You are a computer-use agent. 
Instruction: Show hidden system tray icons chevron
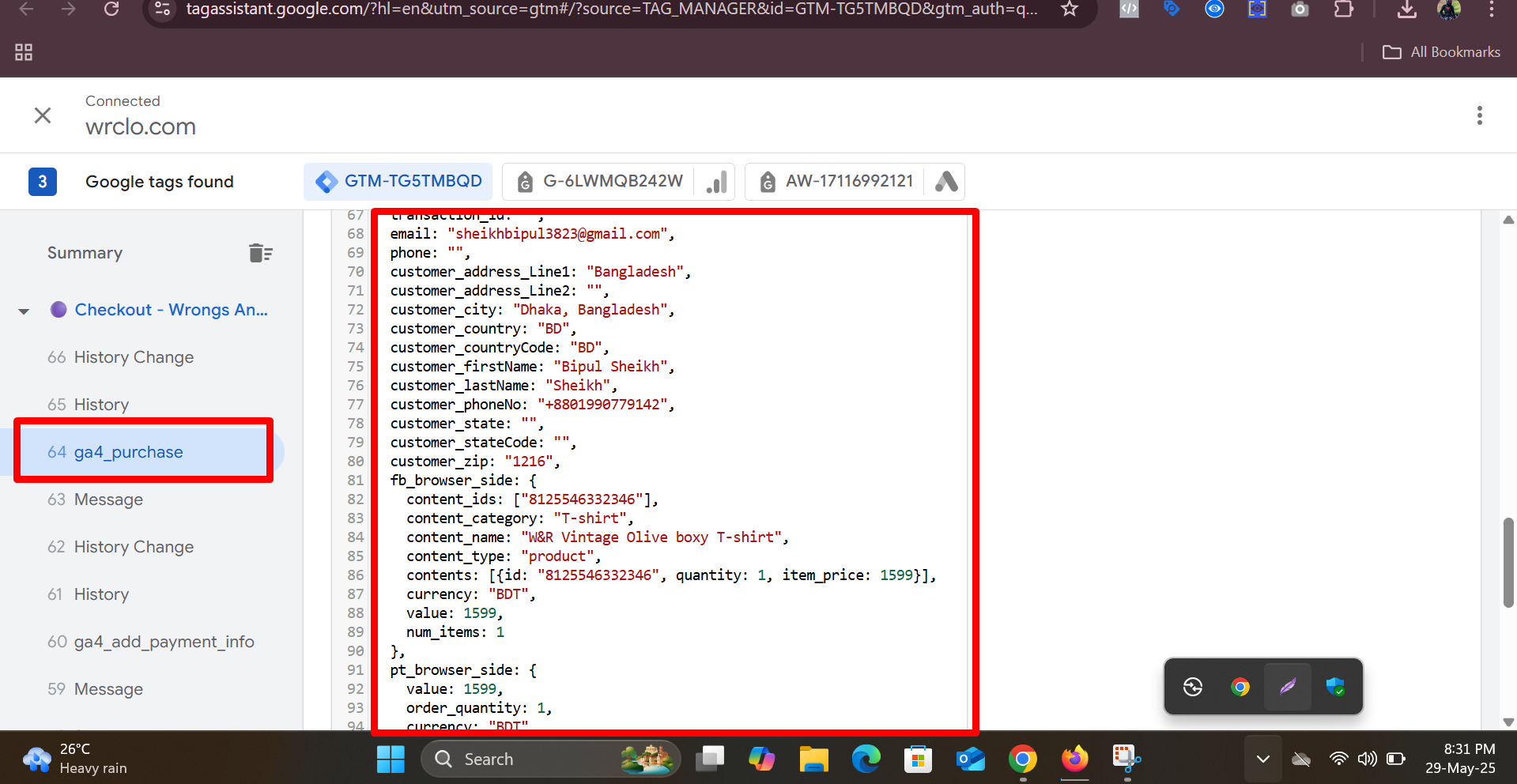click(x=1262, y=759)
